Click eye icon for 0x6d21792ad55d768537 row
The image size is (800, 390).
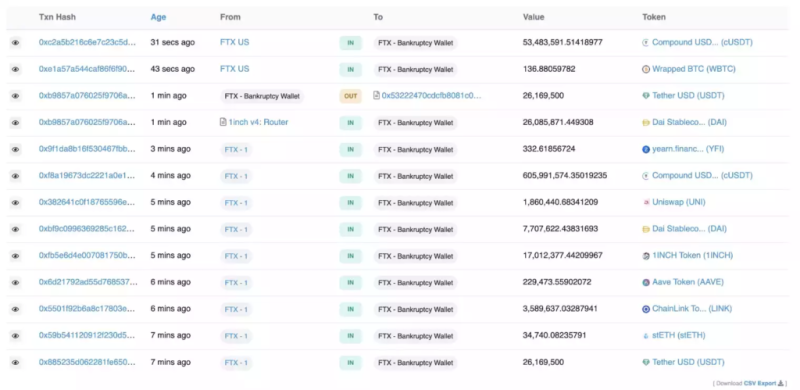[x=15, y=282]
